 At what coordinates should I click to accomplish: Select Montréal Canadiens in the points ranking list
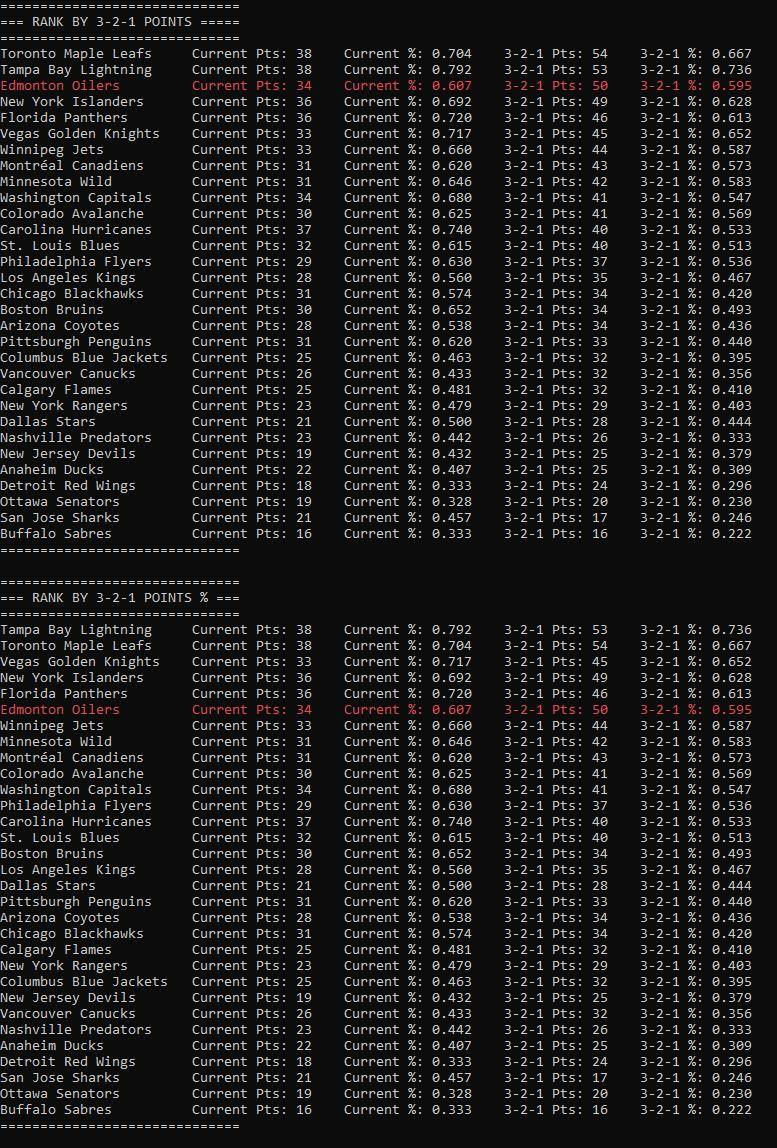[72, 165]
